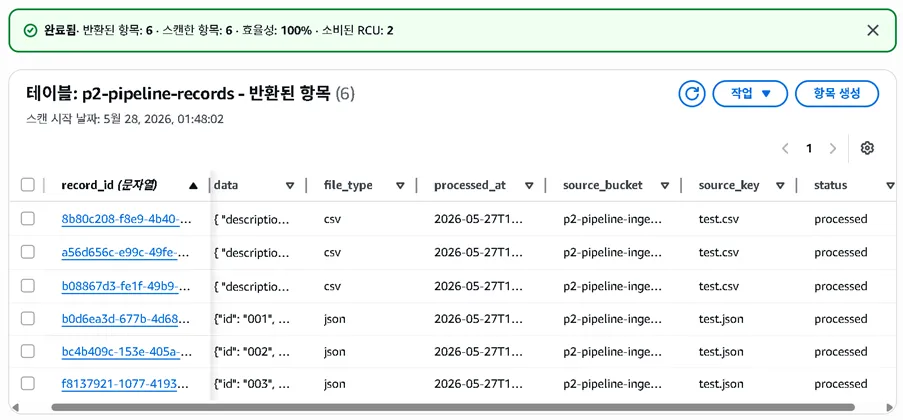The height and width of the screenshot is (420, 903).
Task: Open record b08867d3-fe1f-49b9 link
Action: [126, 286]
